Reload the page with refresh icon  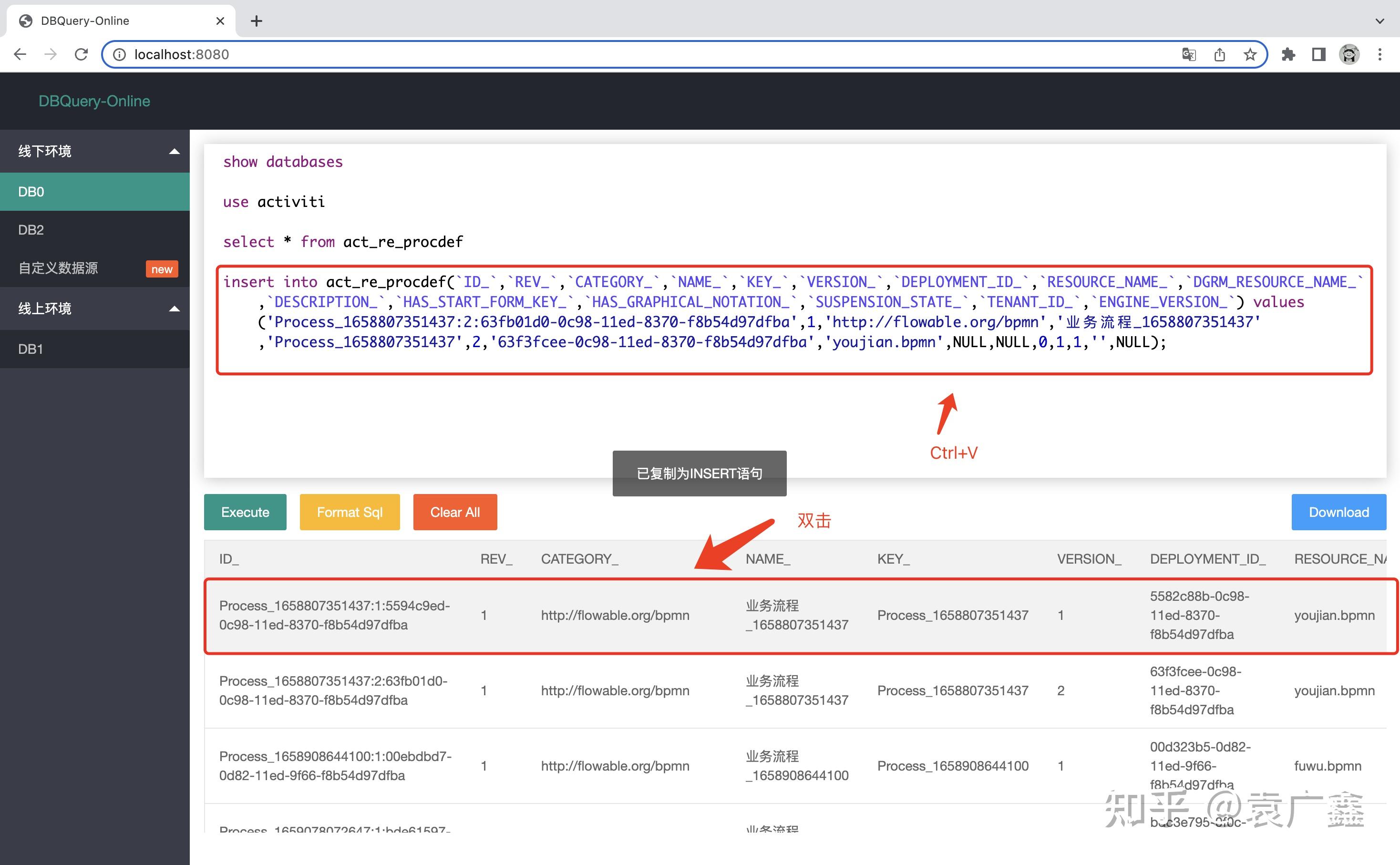[x=81, y=54]
